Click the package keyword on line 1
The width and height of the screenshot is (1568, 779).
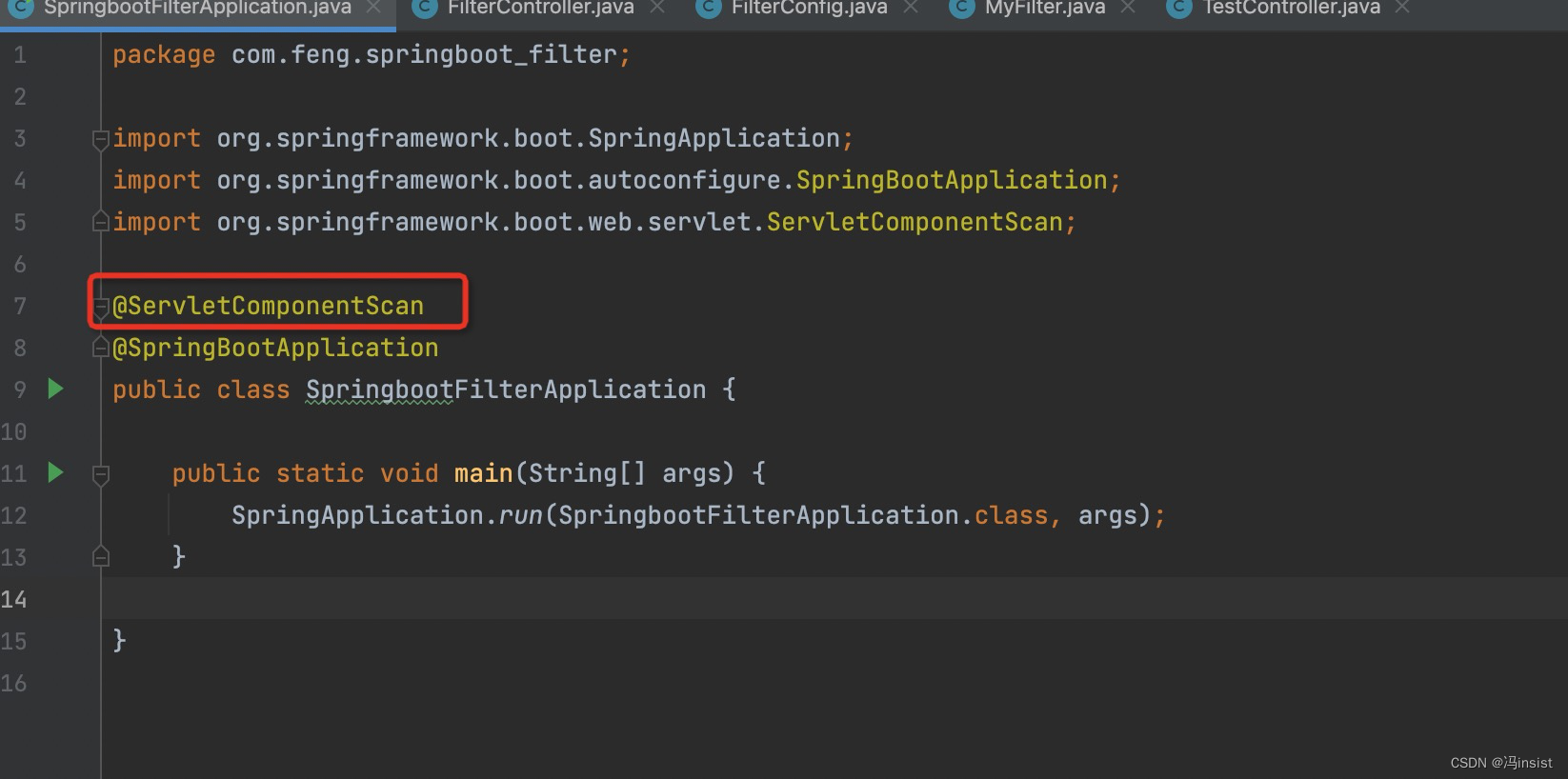(x=164, y=55)
